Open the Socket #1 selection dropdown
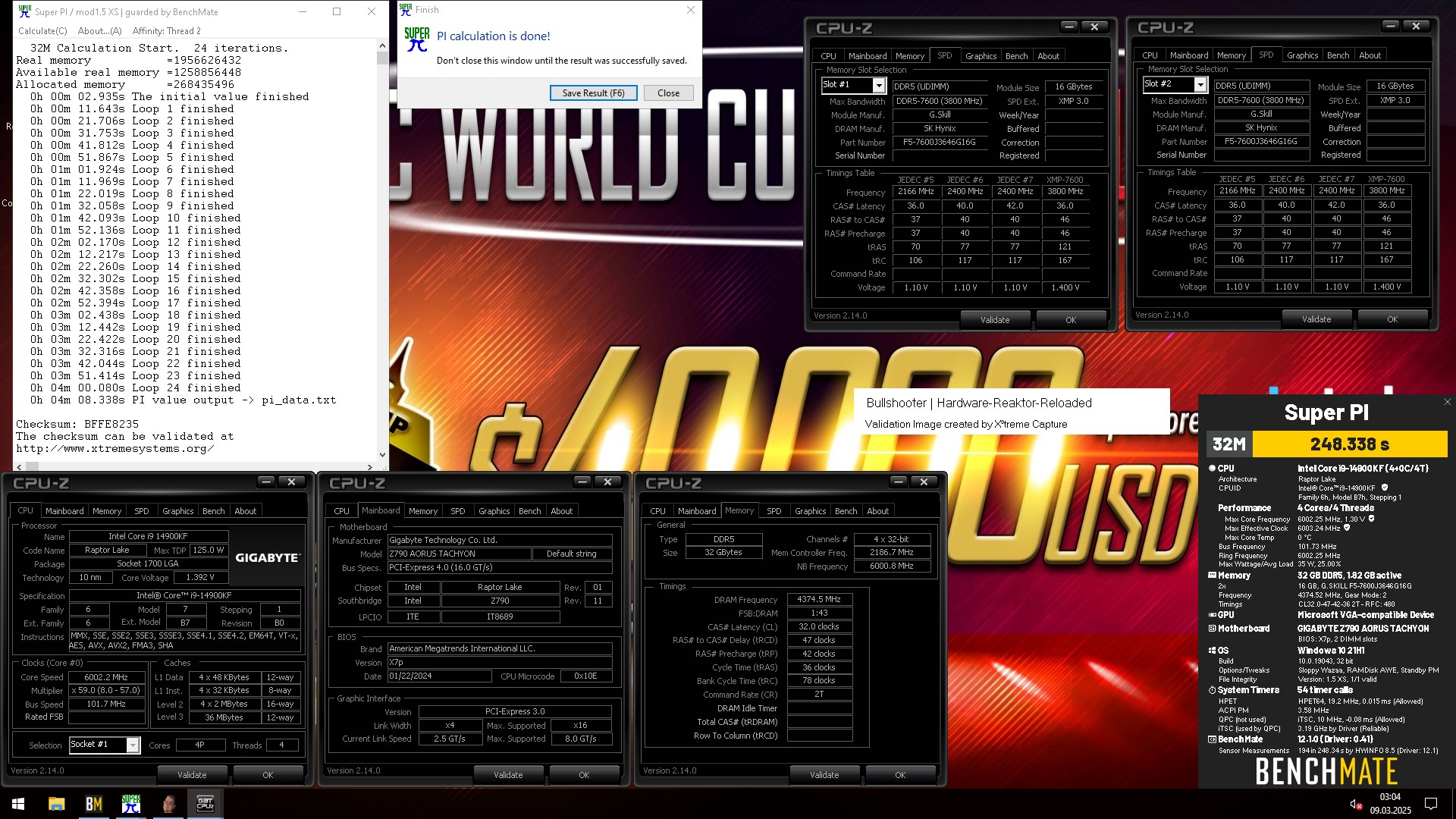This screenshot has width=1456, height=819. 133,745
